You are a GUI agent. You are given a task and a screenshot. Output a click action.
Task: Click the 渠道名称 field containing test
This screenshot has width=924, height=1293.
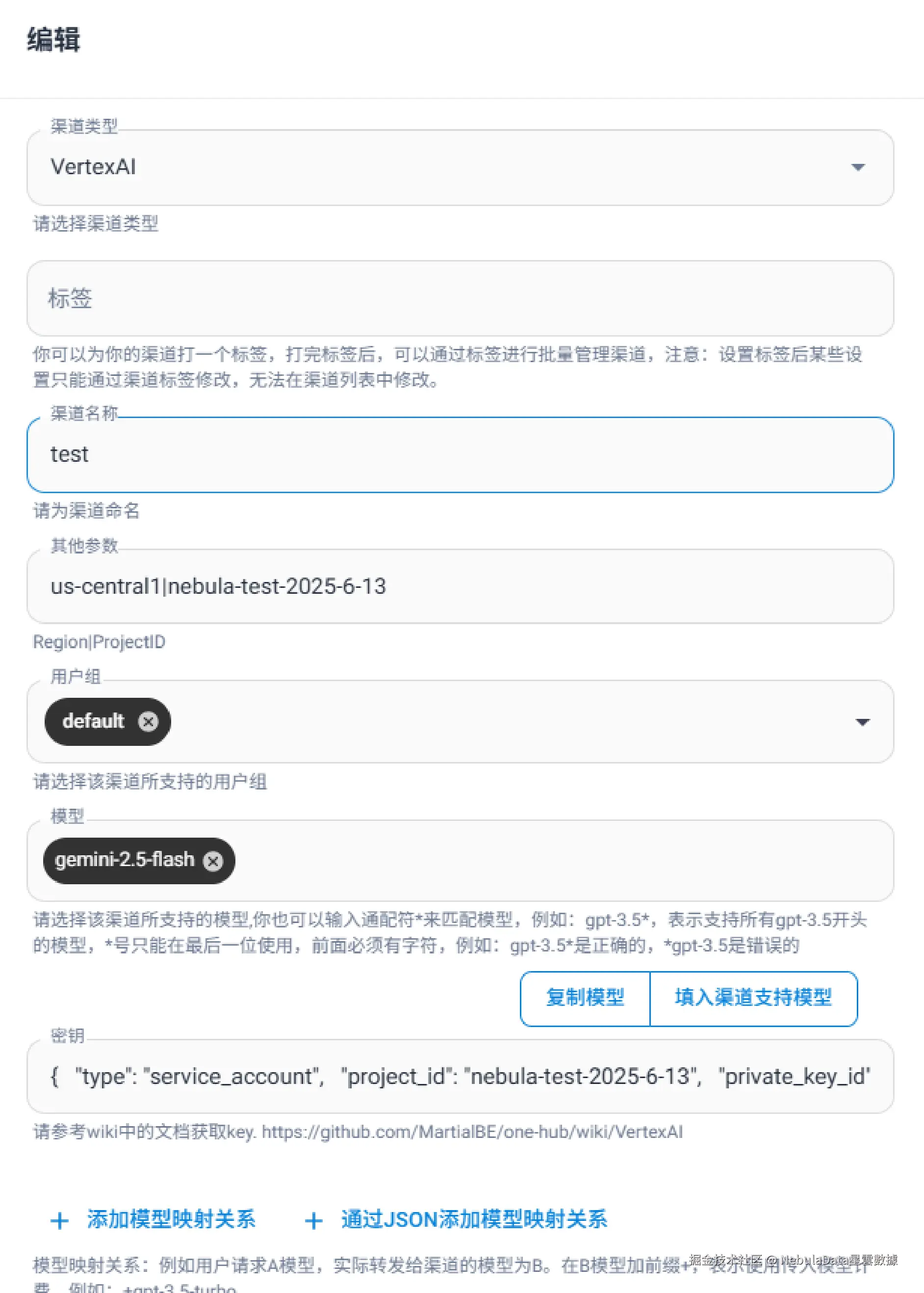(x=460, y=455)
